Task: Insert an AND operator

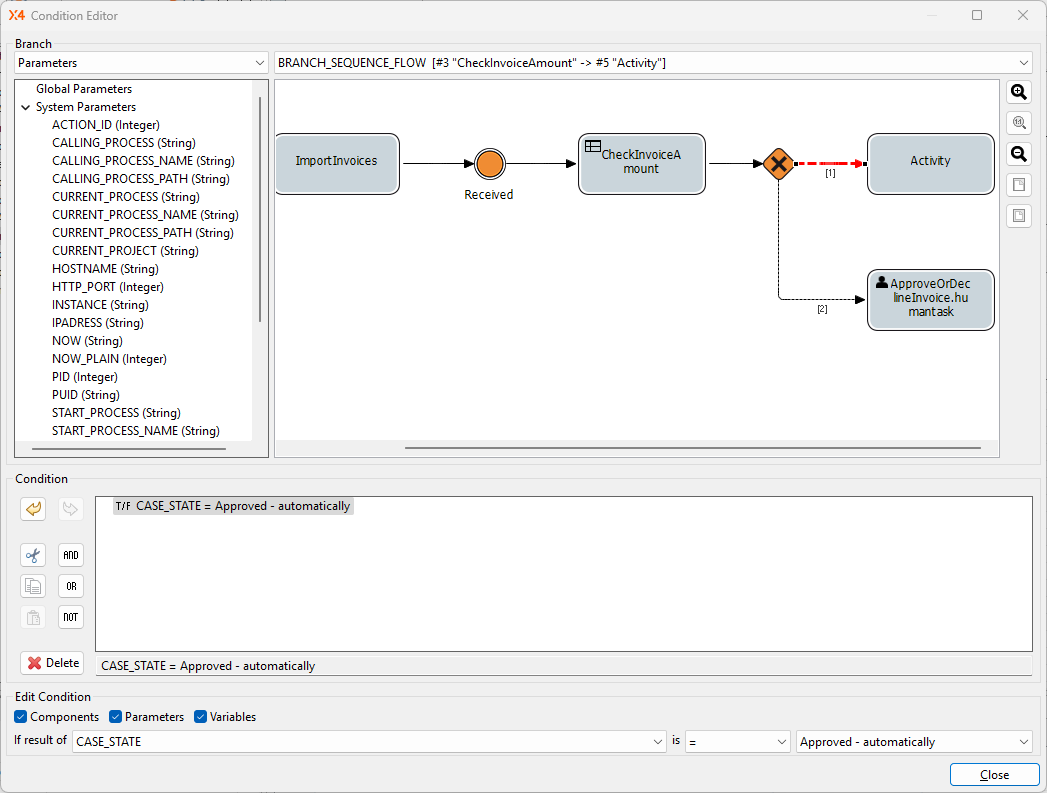Action: point(70,555)
